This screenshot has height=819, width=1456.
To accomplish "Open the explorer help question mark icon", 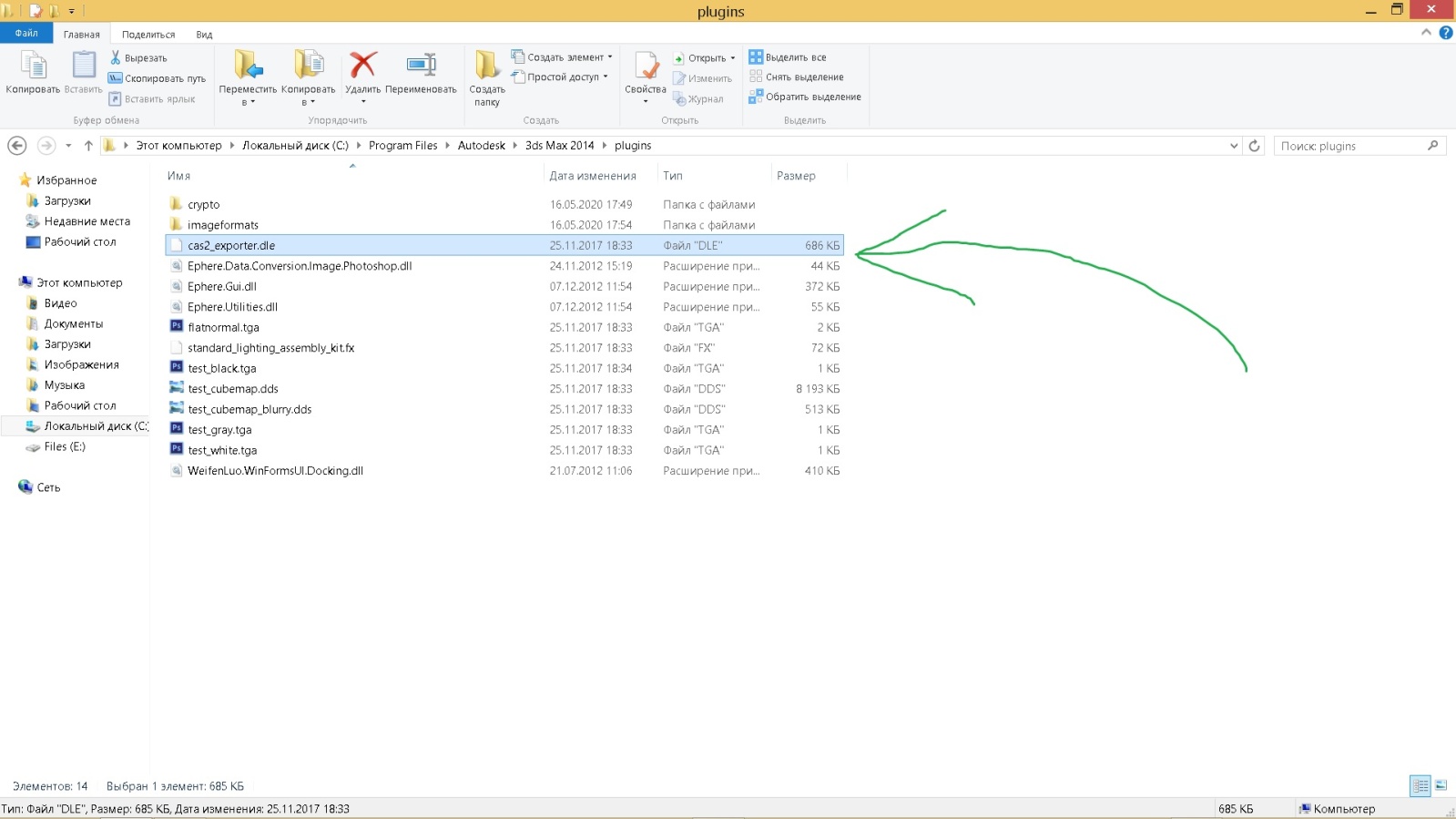I will point(1445,33).
